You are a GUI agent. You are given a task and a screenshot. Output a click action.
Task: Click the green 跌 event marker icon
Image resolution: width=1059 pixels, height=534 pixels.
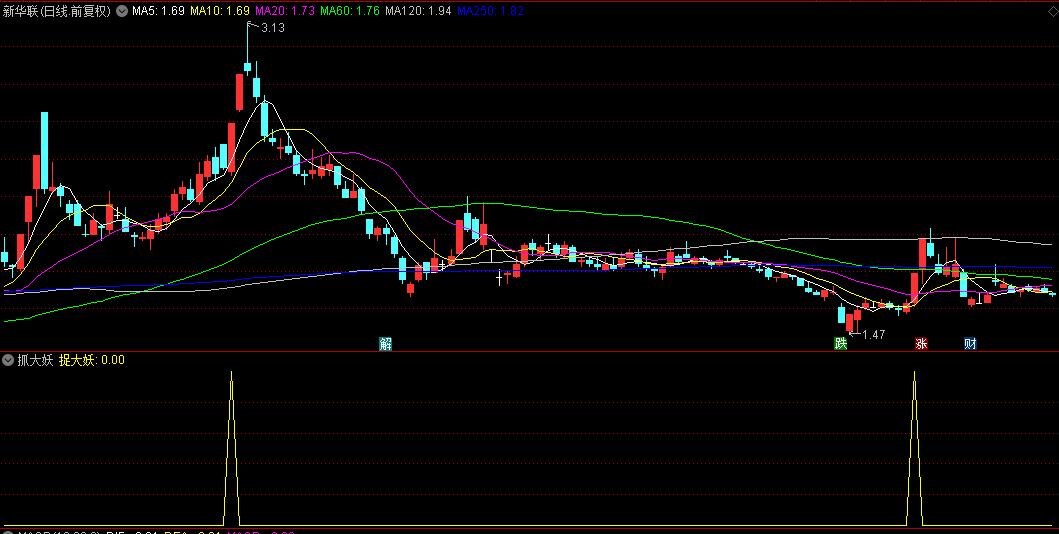[840, 344]
